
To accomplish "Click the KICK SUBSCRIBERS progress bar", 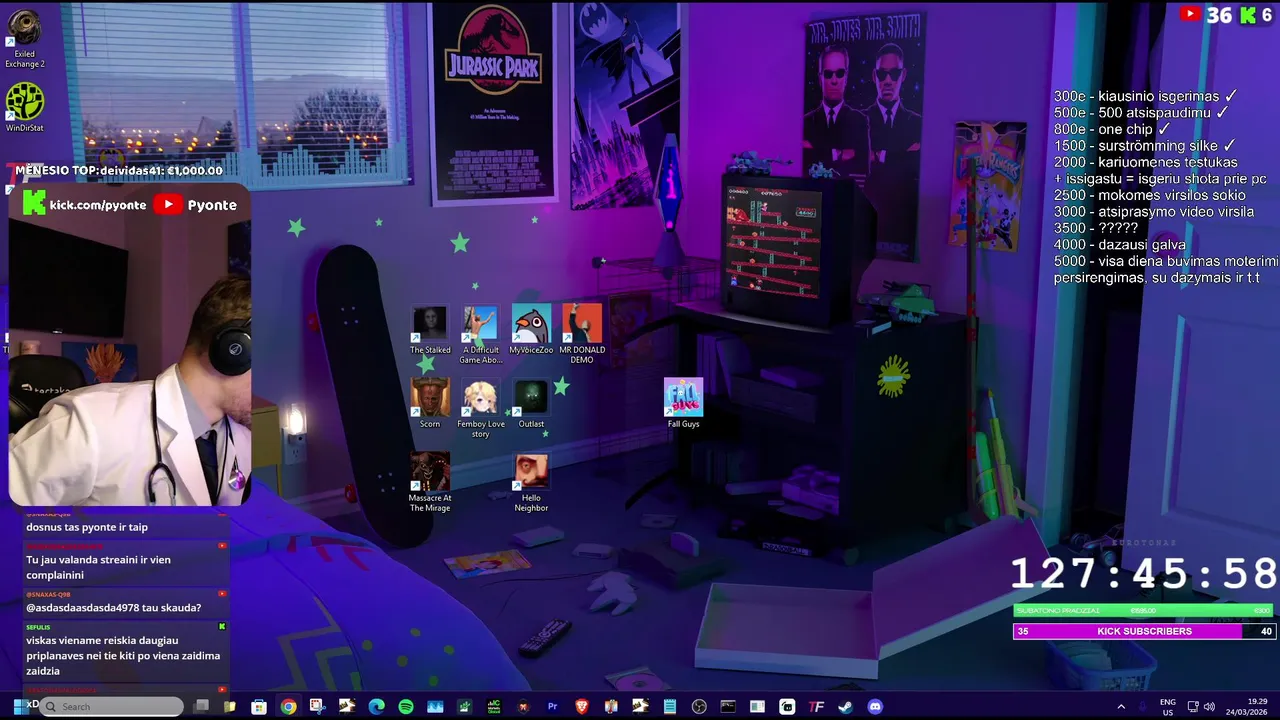I will 1145,631.
